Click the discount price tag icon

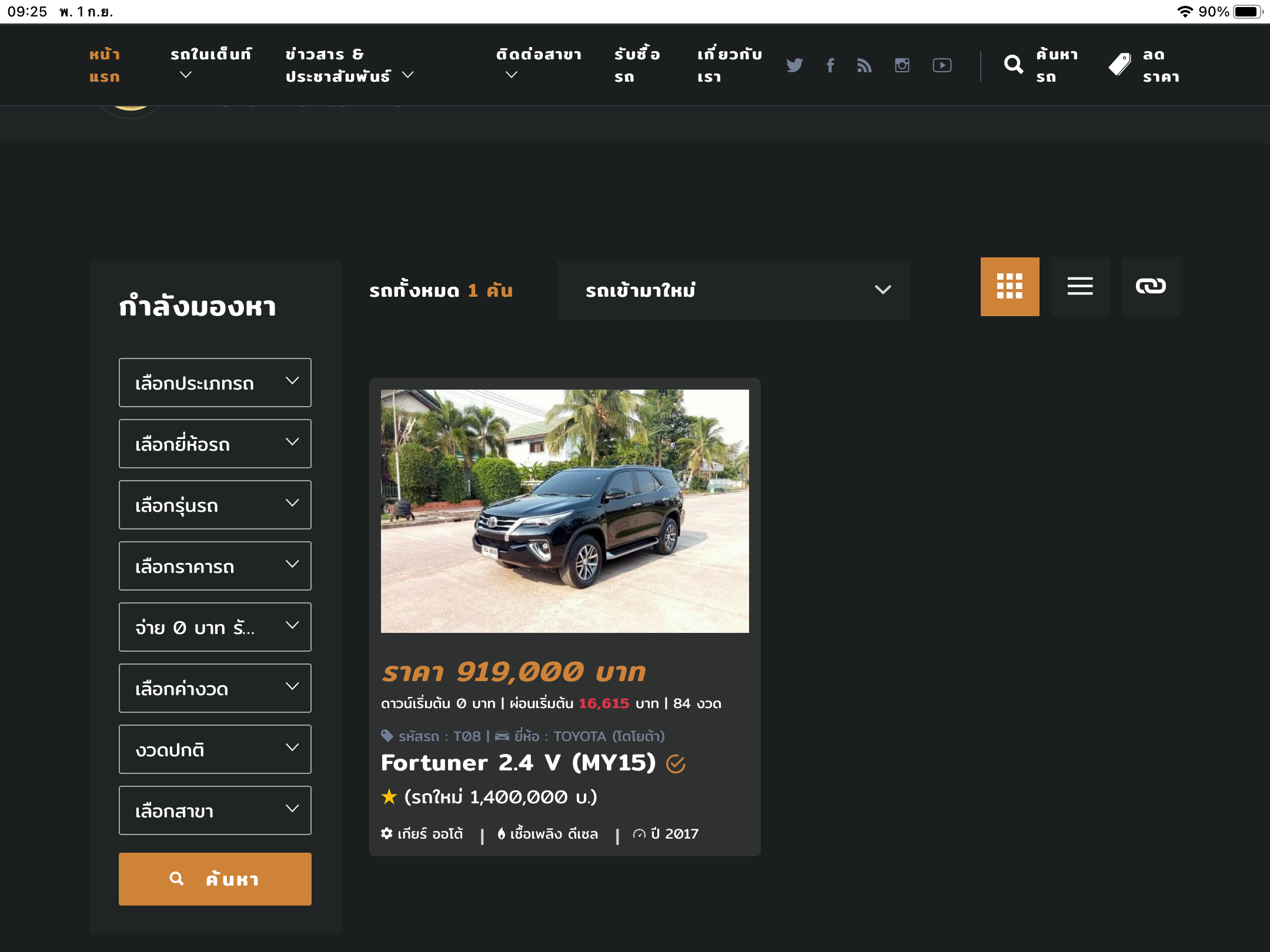1119,65
